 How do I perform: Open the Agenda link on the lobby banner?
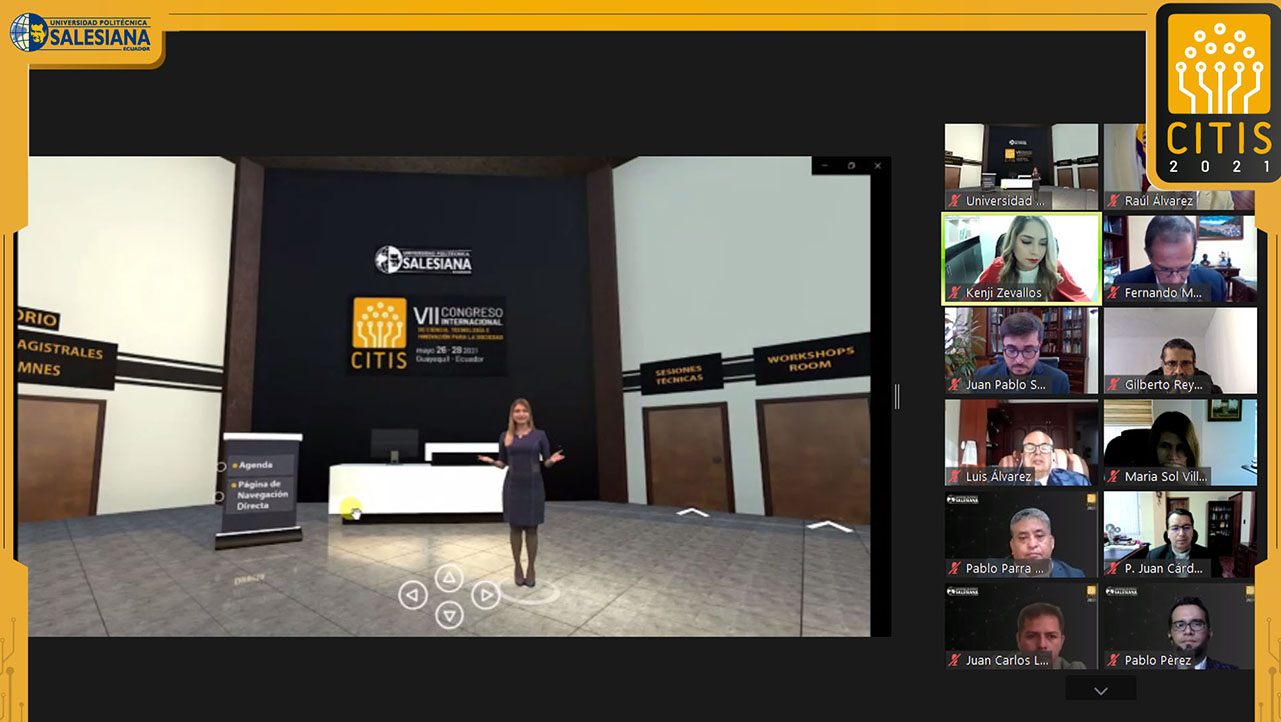tap(255, 465)
